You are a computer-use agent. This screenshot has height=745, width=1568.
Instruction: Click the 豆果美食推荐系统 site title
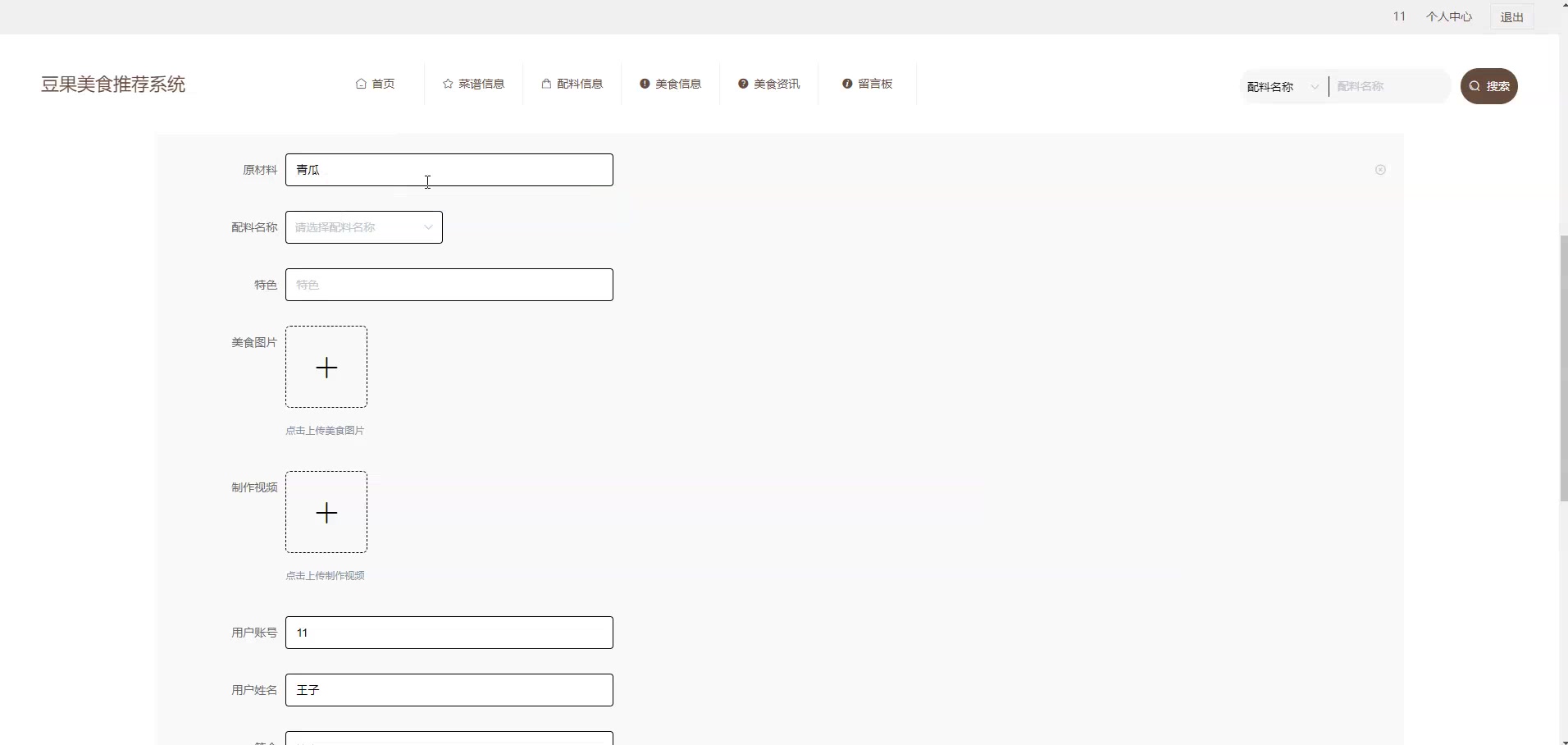[x=113, y=85]
